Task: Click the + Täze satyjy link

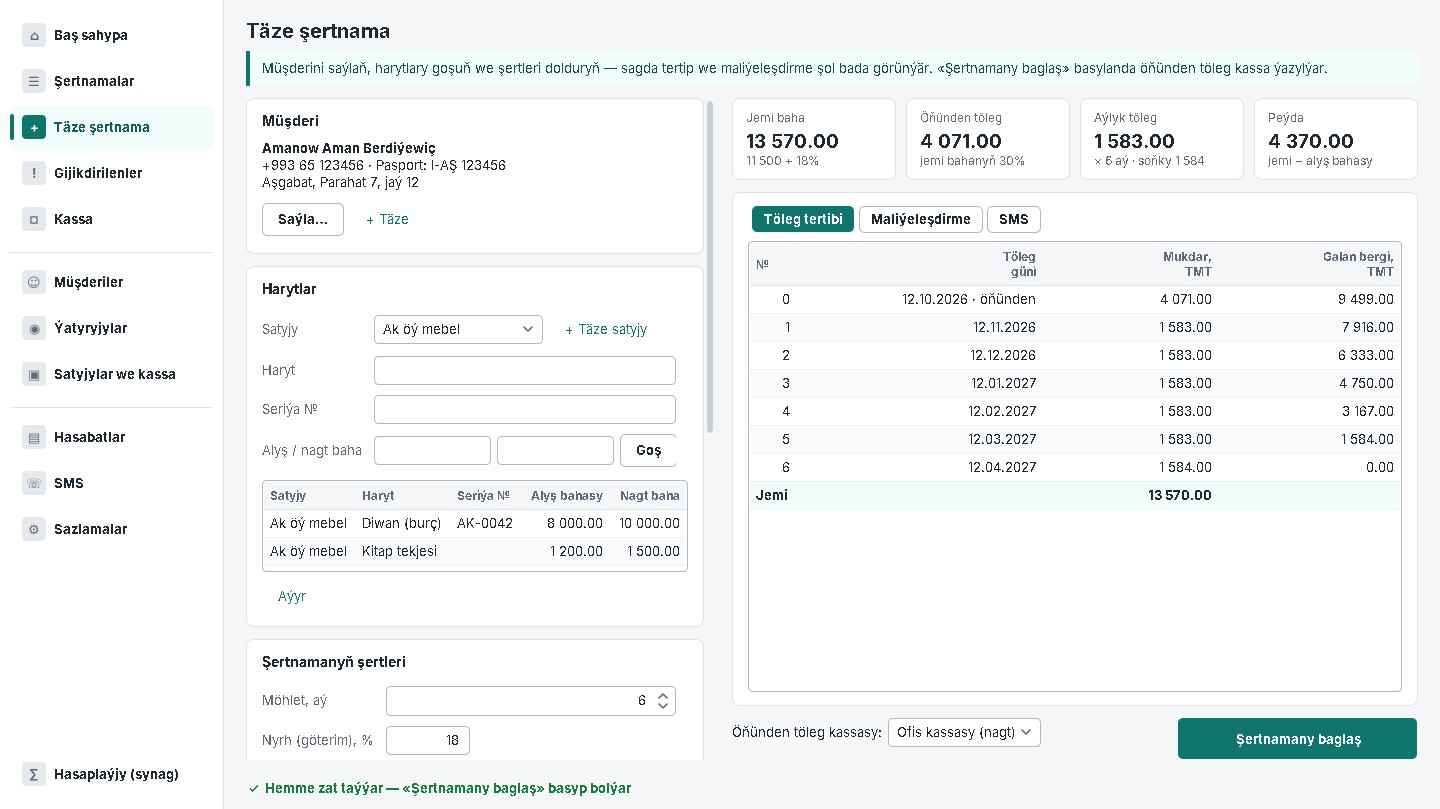Action: coord(606,329)
